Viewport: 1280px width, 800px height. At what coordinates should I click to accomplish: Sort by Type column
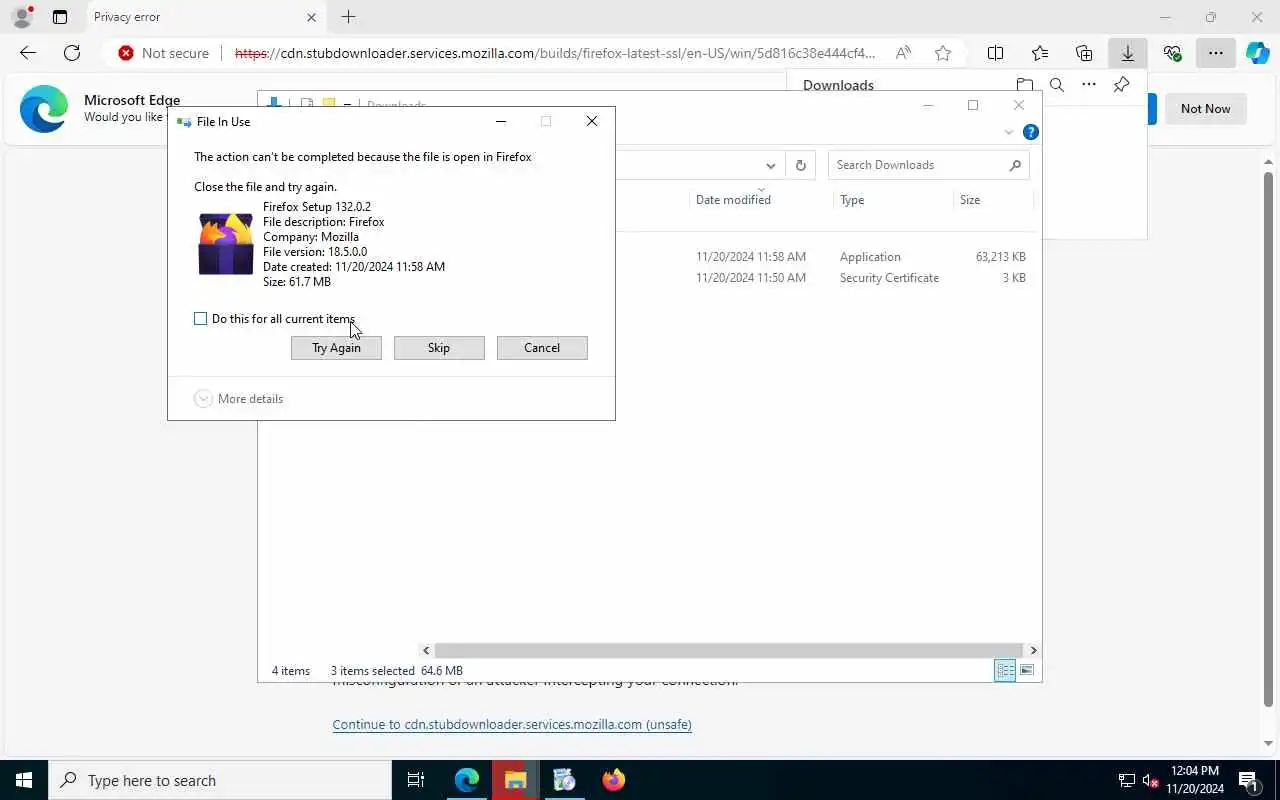(852, 200)
